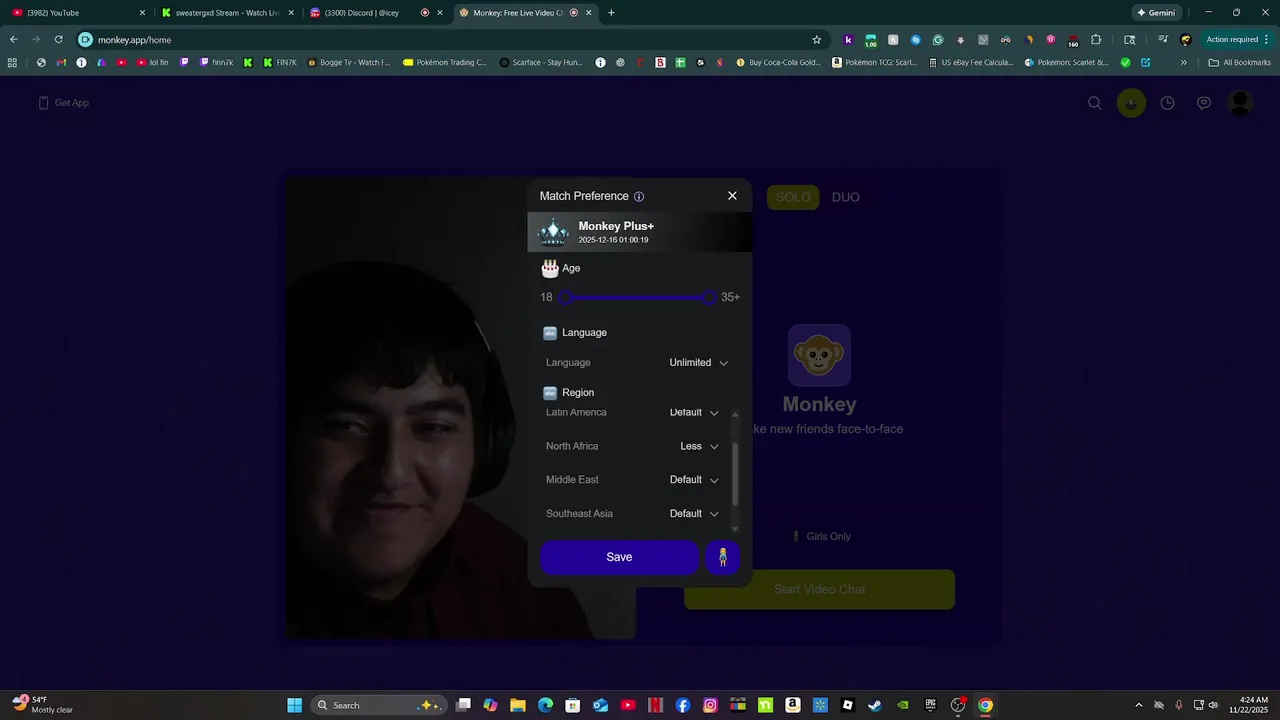Open the profile avatar menu

1240,103
